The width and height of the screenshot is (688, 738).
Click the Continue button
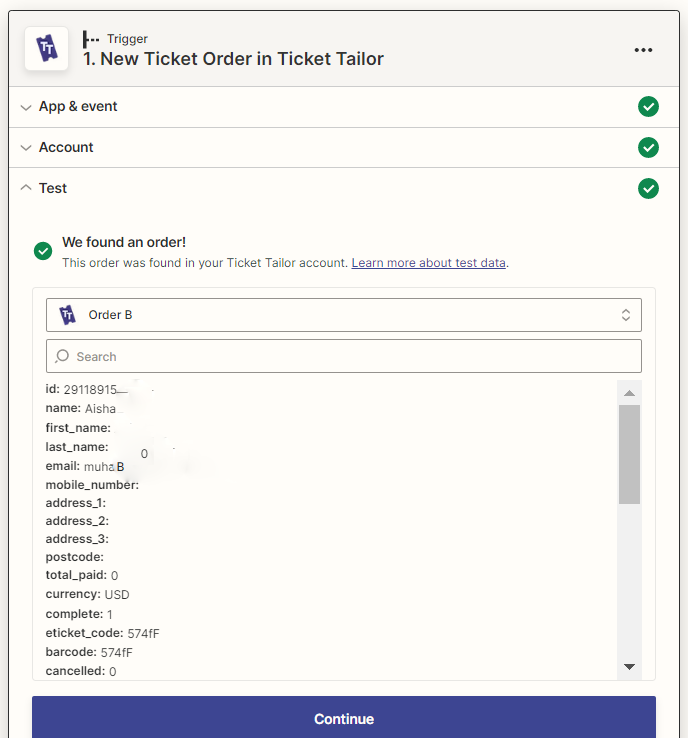point(344,719)
